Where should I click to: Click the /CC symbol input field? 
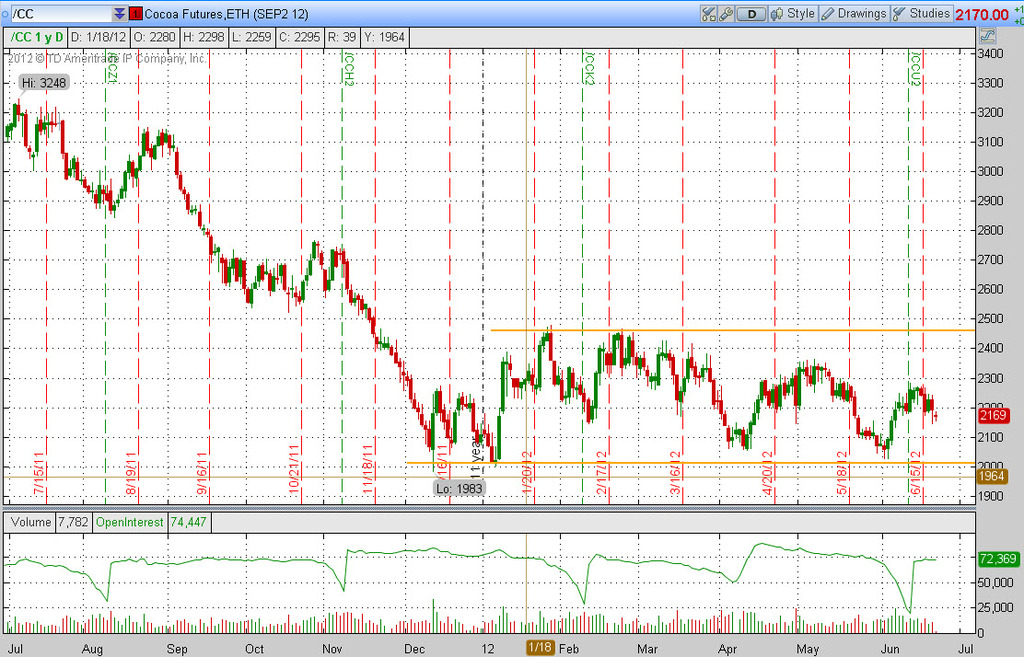pyautogui.click(x=62, y=14)
